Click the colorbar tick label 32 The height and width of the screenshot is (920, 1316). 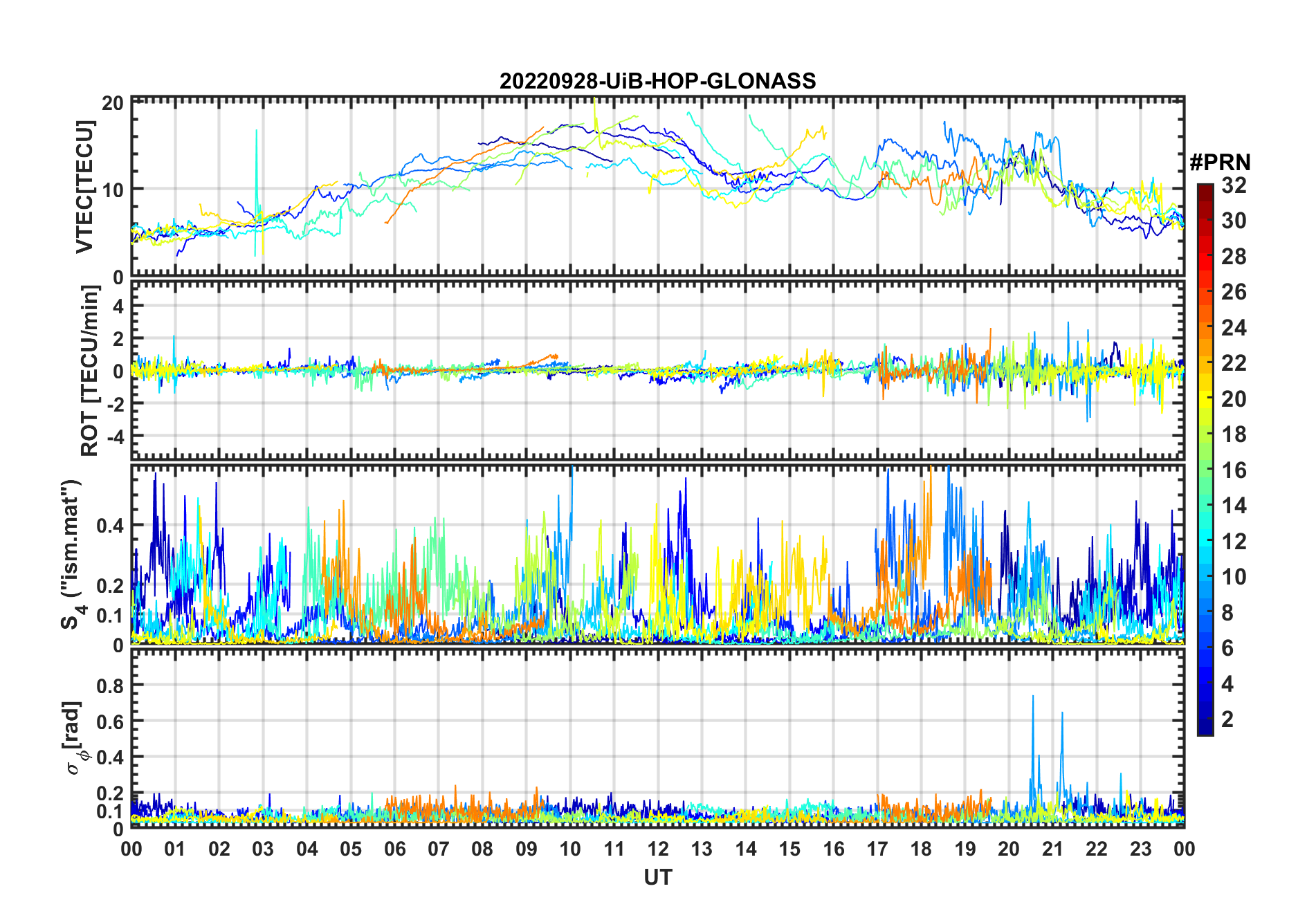1234,185
